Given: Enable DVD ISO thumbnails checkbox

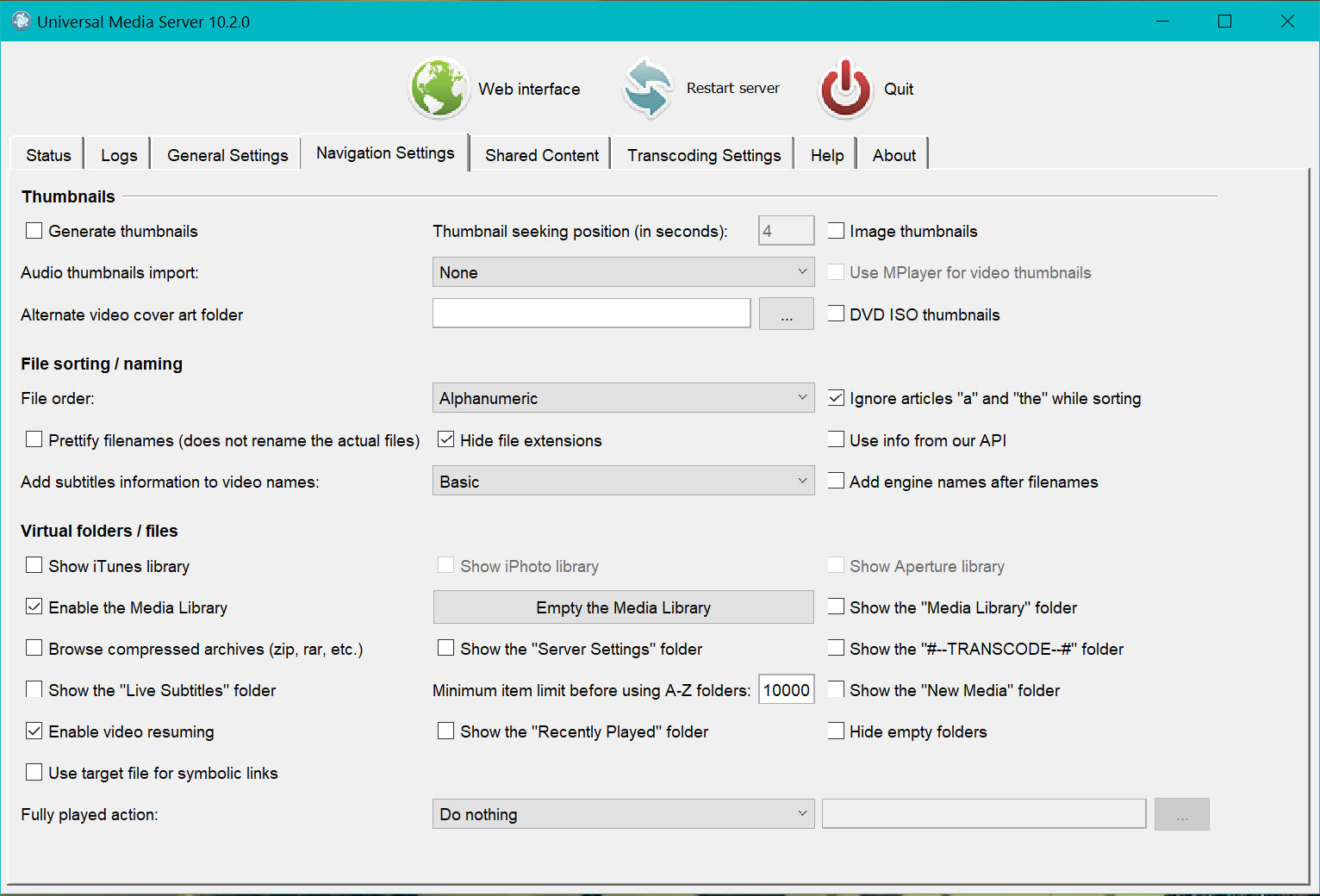Looking at the screenshot, I should tap(836, 314).
